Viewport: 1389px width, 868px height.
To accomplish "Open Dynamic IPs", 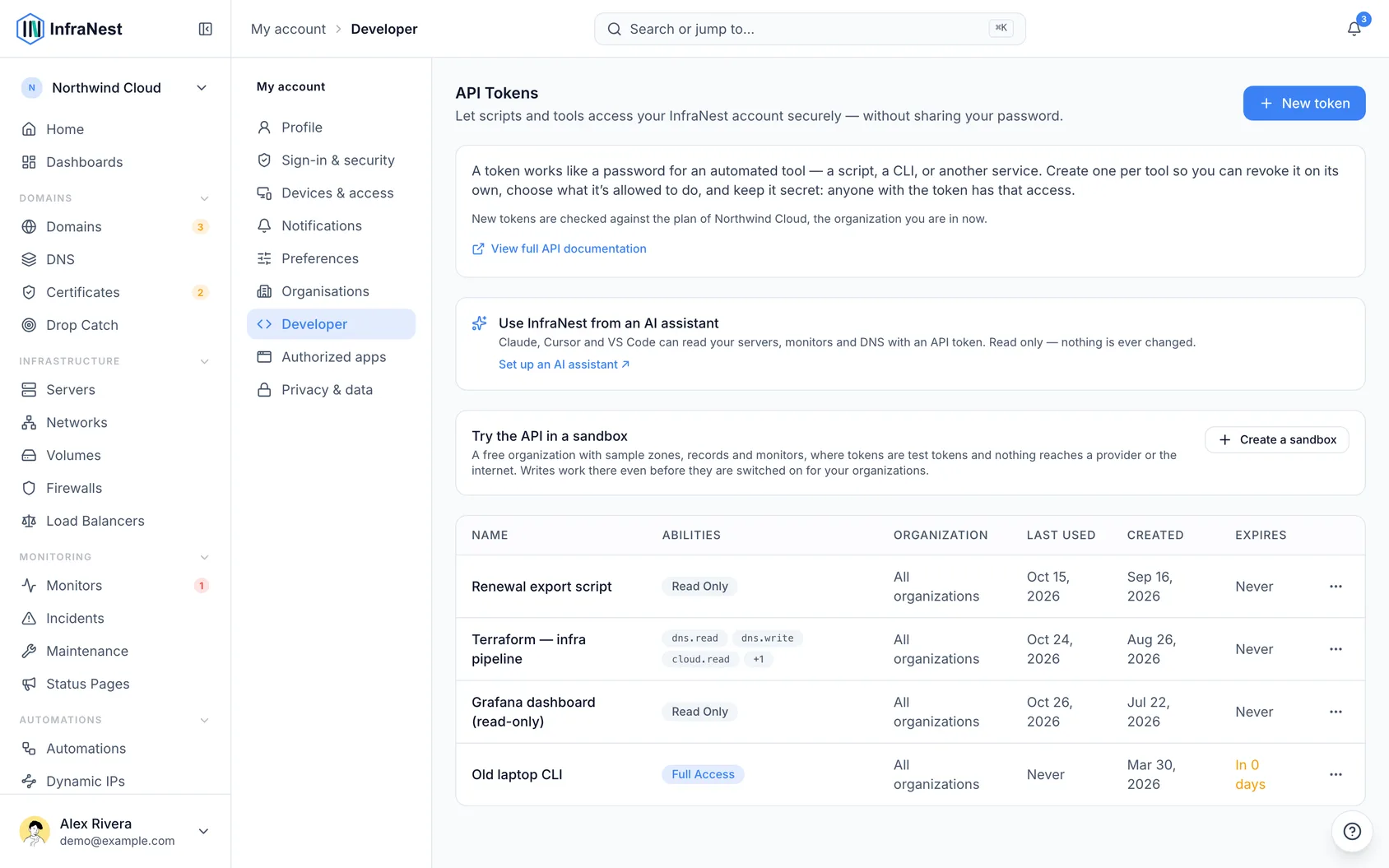I will click(115, 781).
